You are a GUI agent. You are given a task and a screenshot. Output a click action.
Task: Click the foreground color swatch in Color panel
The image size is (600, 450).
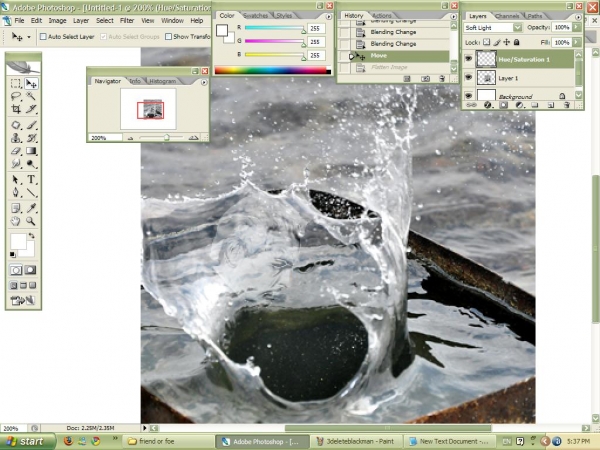pyautogui.click(x=222, y=31)
